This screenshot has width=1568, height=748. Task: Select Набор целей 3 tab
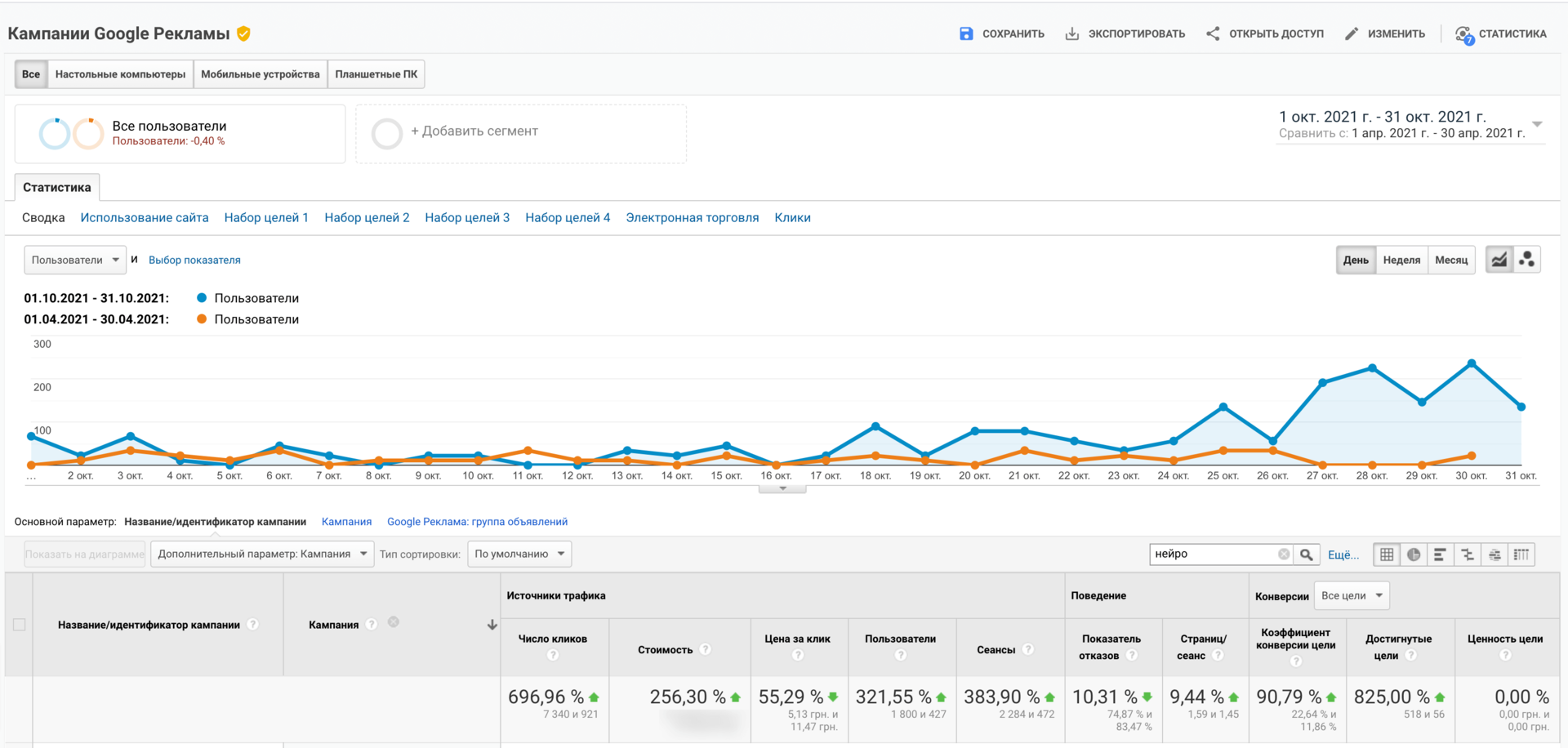click(467, 218)
